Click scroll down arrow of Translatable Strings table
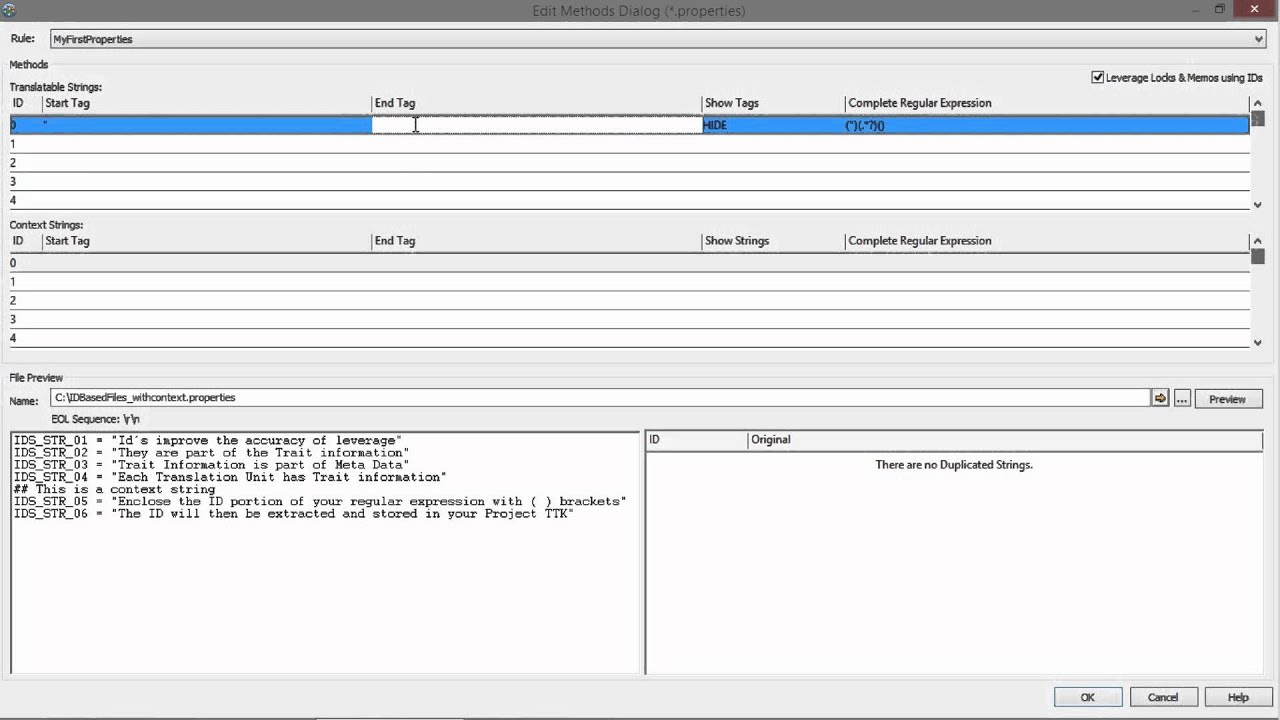 [x=1258, y=204]
